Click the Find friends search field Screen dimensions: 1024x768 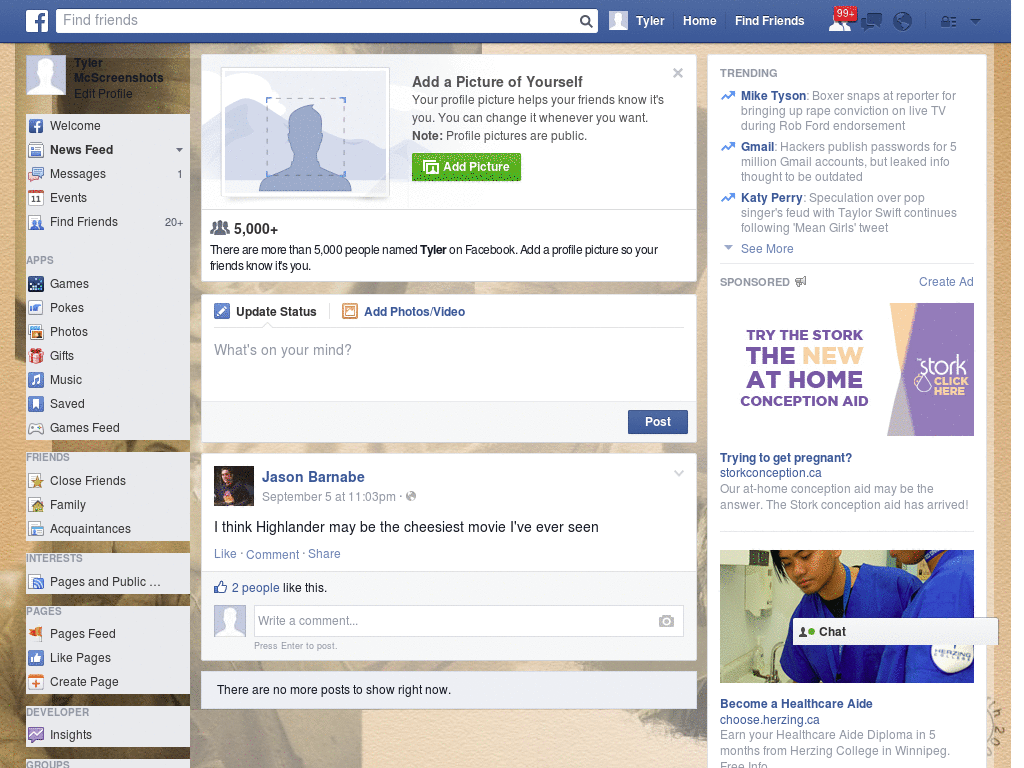317,21
